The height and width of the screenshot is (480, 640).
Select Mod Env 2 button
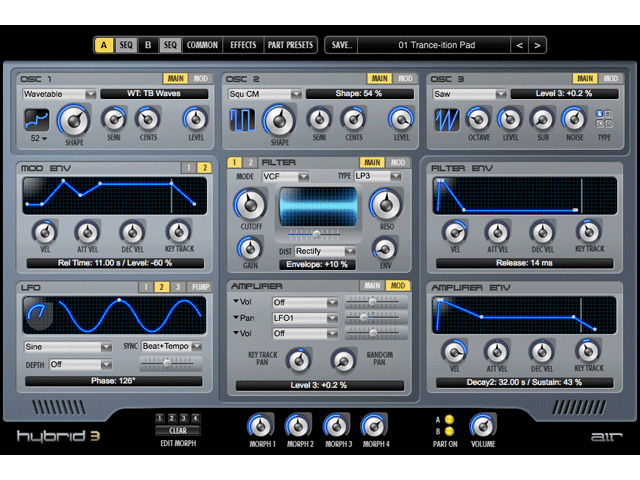click(204, 168)
